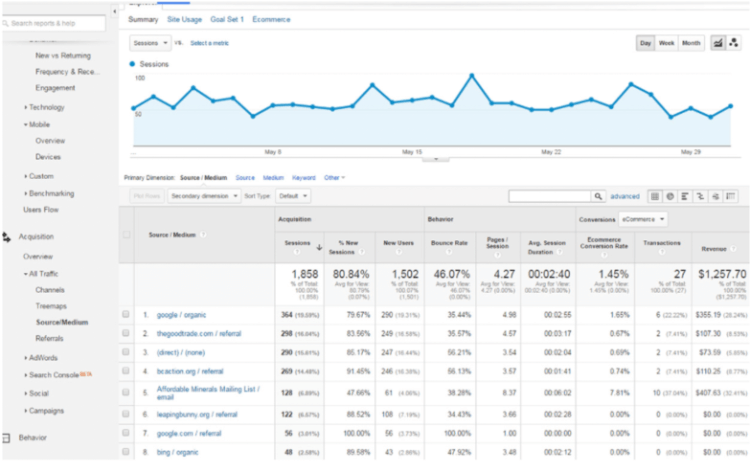This screenshot has width=750, height=471.
Task: Set primary dimension to Medium
Action: pyautogui.click(x=273, y=178)
